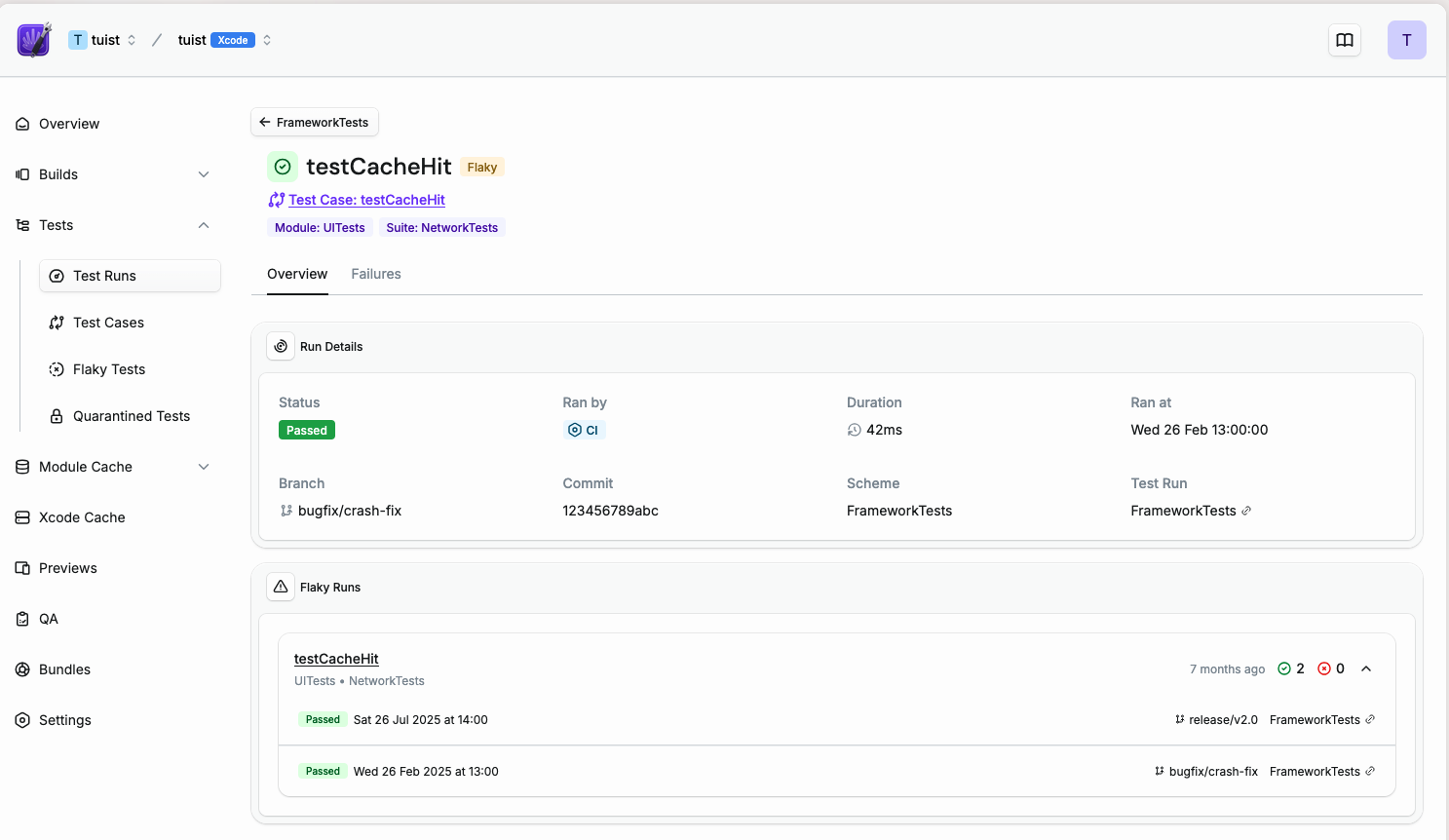Collapse the testCacheHit flaky runs entry
The width and height of the screenshot is (1449, 840).
1366,668
